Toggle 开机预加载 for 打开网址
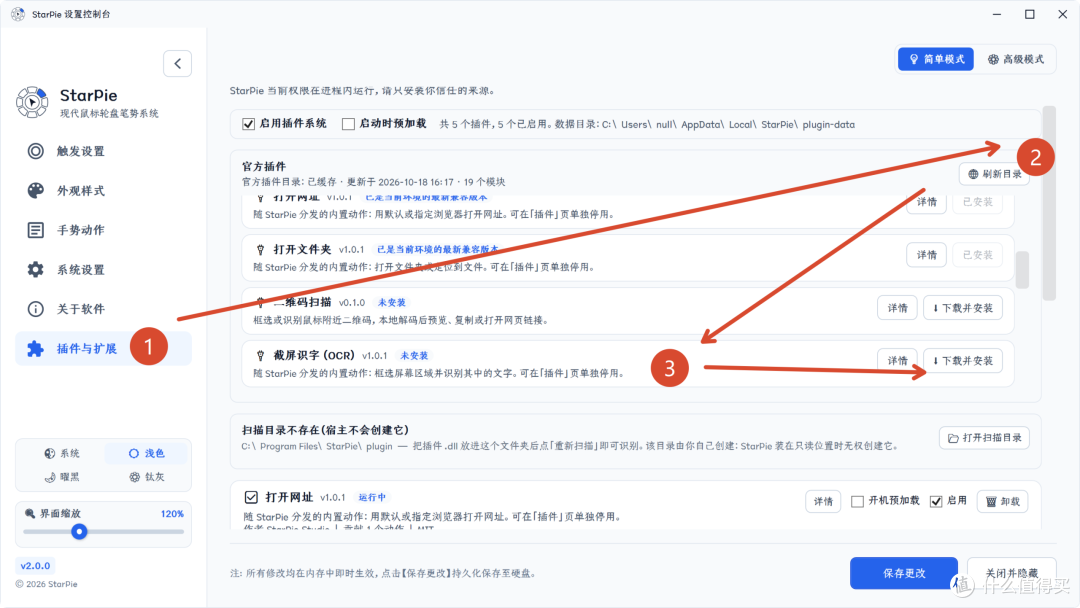 [858, 501]
